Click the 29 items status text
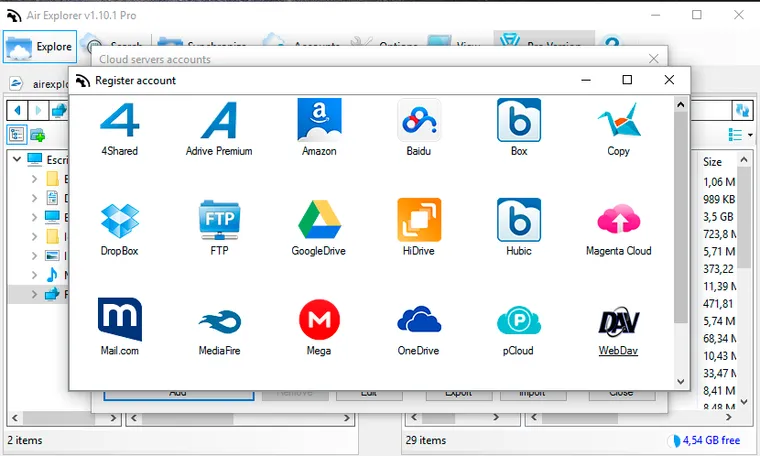The width and height of the screenshot is (760, 456). click(x=426, y=440)
